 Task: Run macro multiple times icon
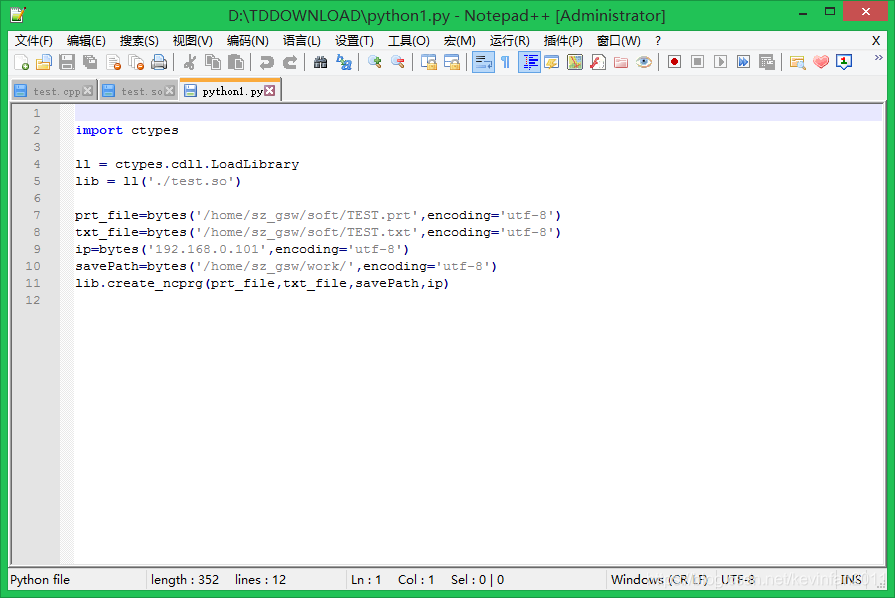coord(743,62)
